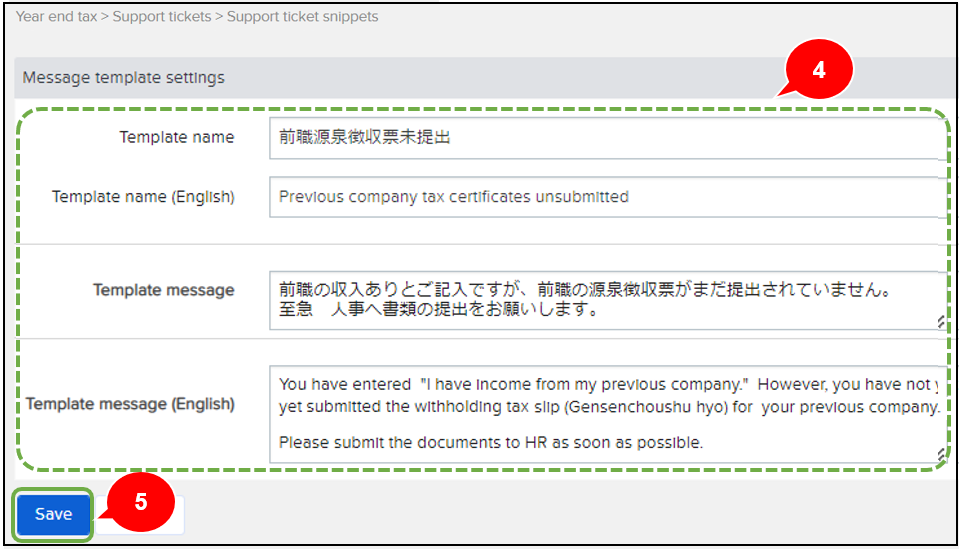Viewport: 959px width, 549px height.
Task: Click the Template message (English) label
Action: pyautogui.click(x=130, y=404)
